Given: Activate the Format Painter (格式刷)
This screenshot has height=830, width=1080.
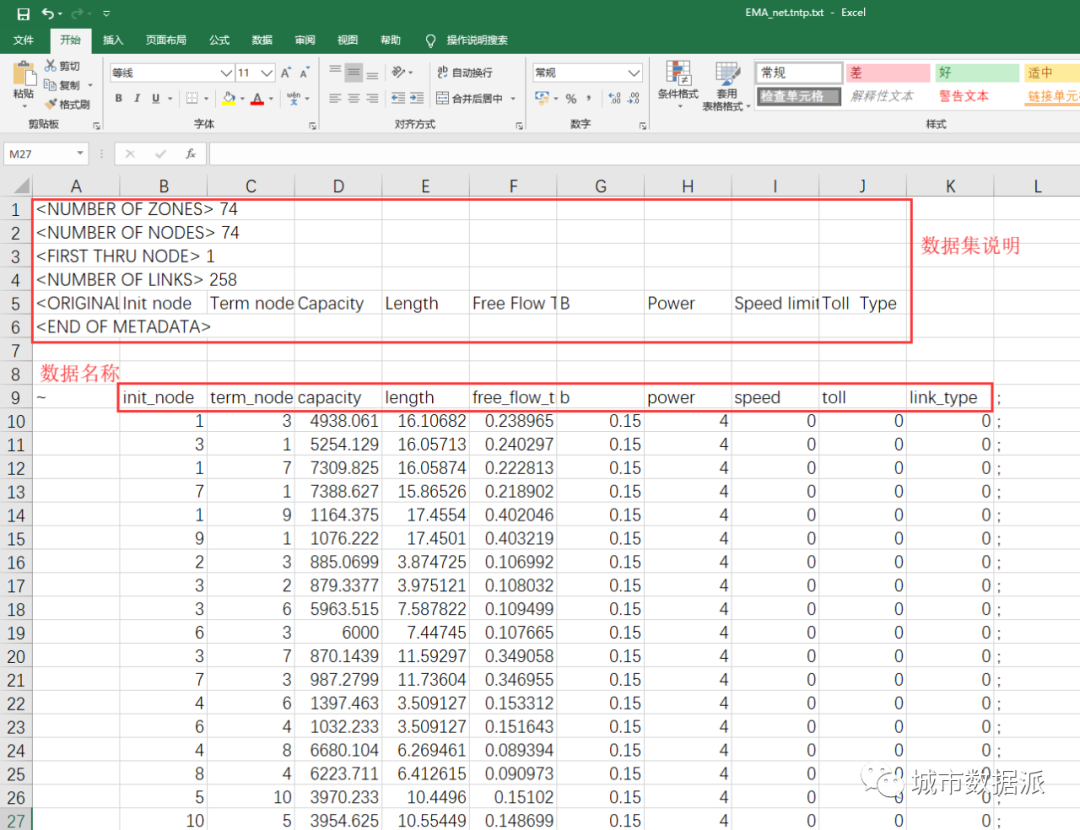Looking at the screenshot, I should tap(68, 105).
